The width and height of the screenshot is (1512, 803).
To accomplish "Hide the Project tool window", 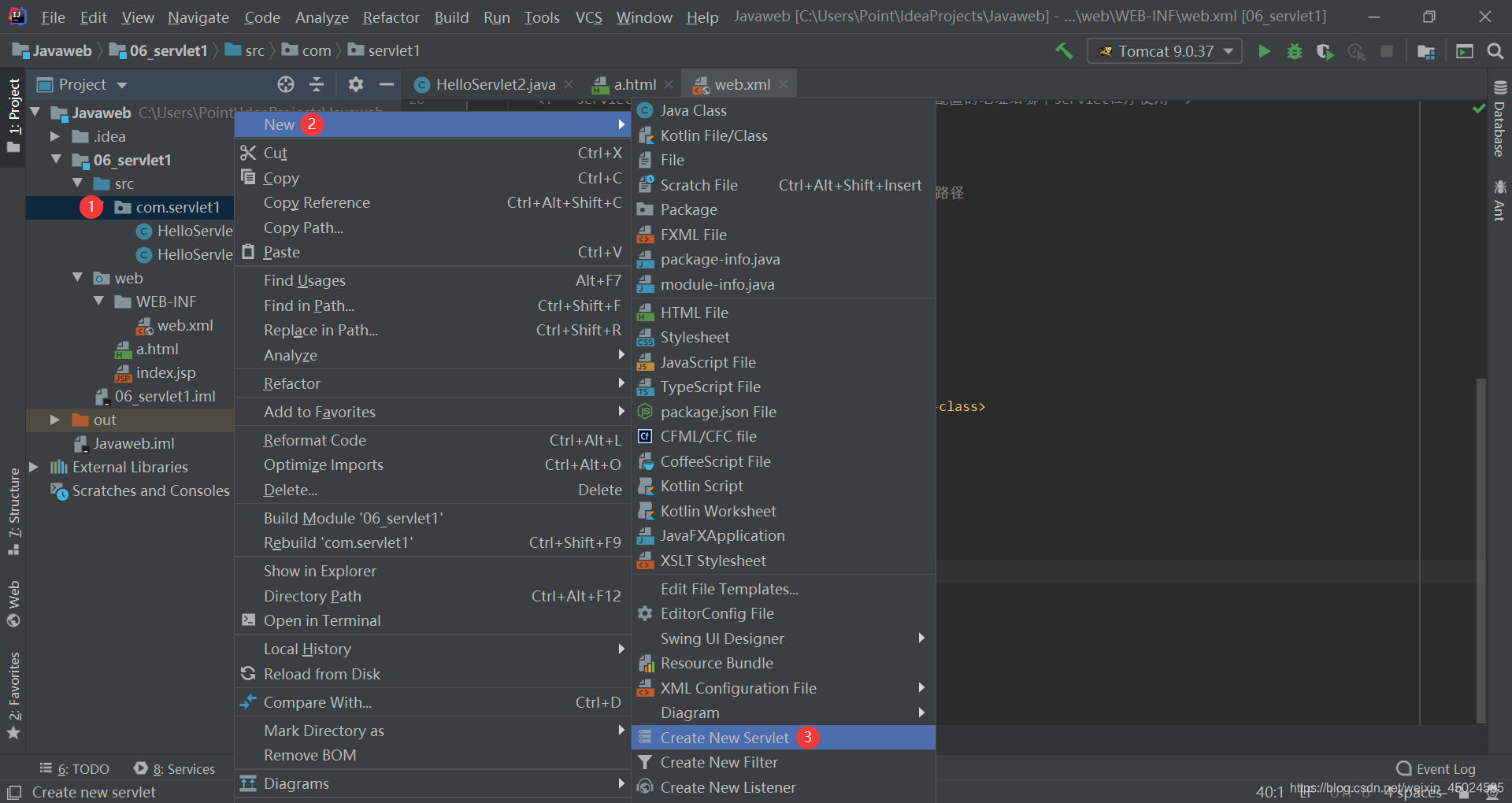I will [386, 84].
